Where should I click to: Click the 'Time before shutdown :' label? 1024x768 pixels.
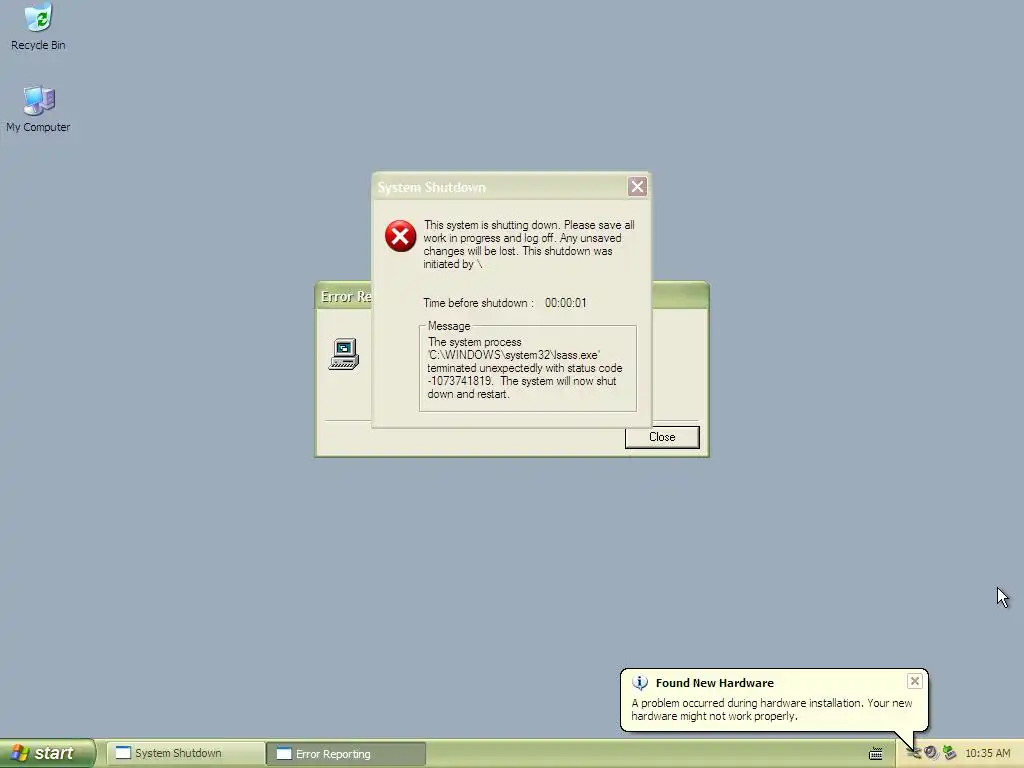tap(479, 303)
